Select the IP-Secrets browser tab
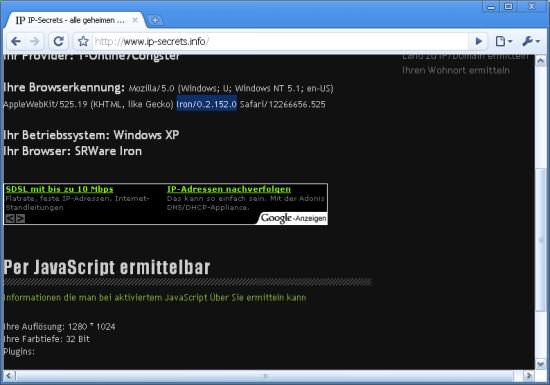Screen dimensions: 550x385 pyautogui.click(x=74, y=20)
